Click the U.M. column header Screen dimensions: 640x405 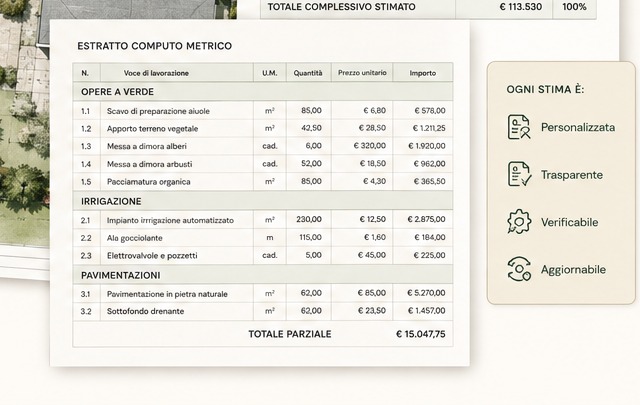(x=269, y=73)
